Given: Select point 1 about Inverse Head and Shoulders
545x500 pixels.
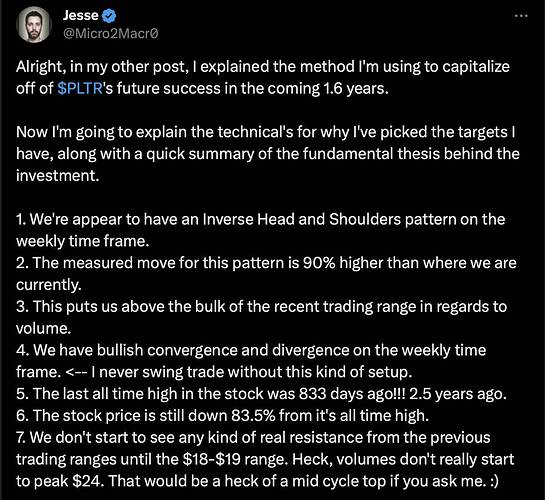Looking at the screenshot, I should pos(260,230).
